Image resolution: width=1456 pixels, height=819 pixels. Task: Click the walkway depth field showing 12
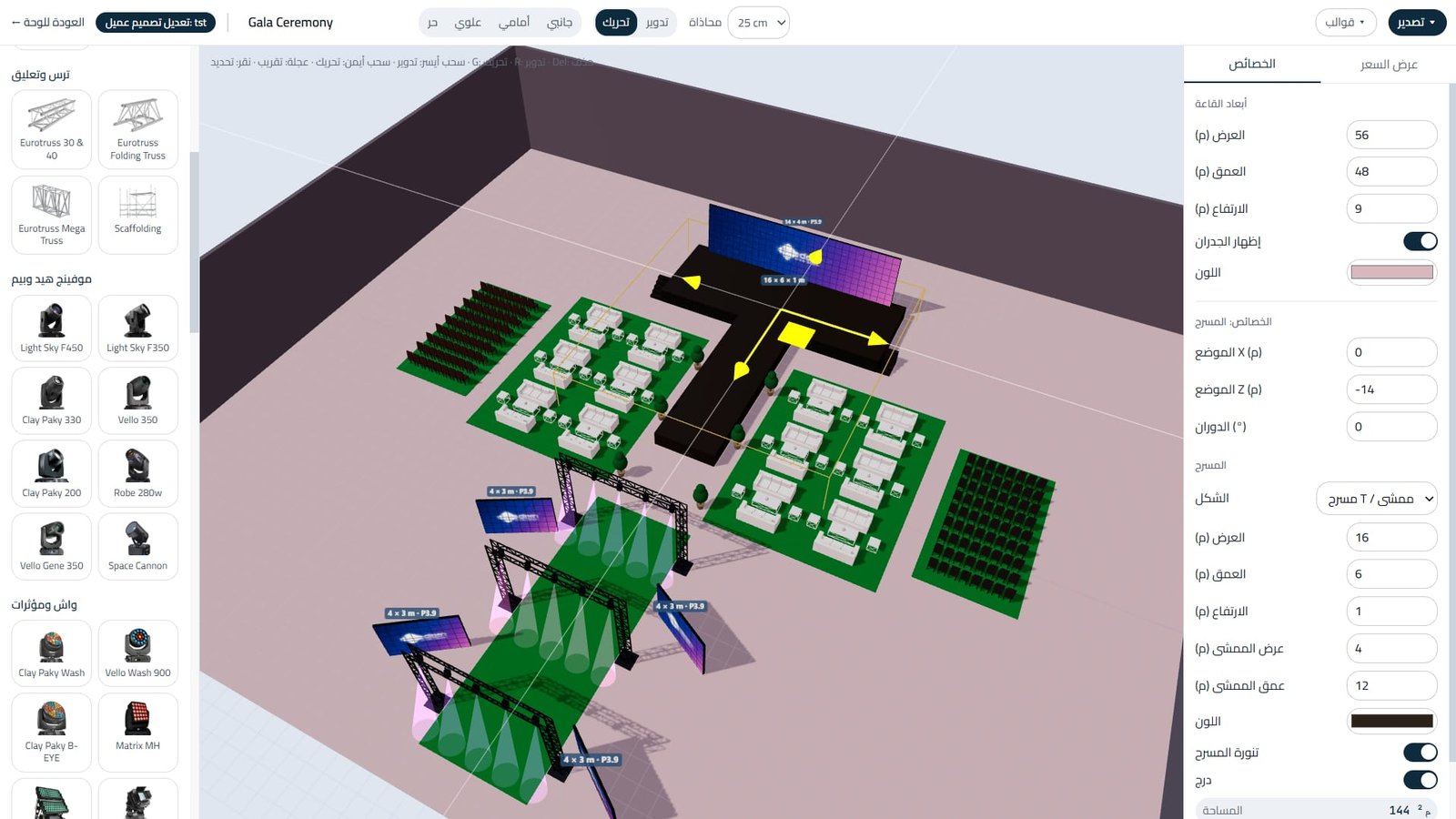pos(1391,685)
